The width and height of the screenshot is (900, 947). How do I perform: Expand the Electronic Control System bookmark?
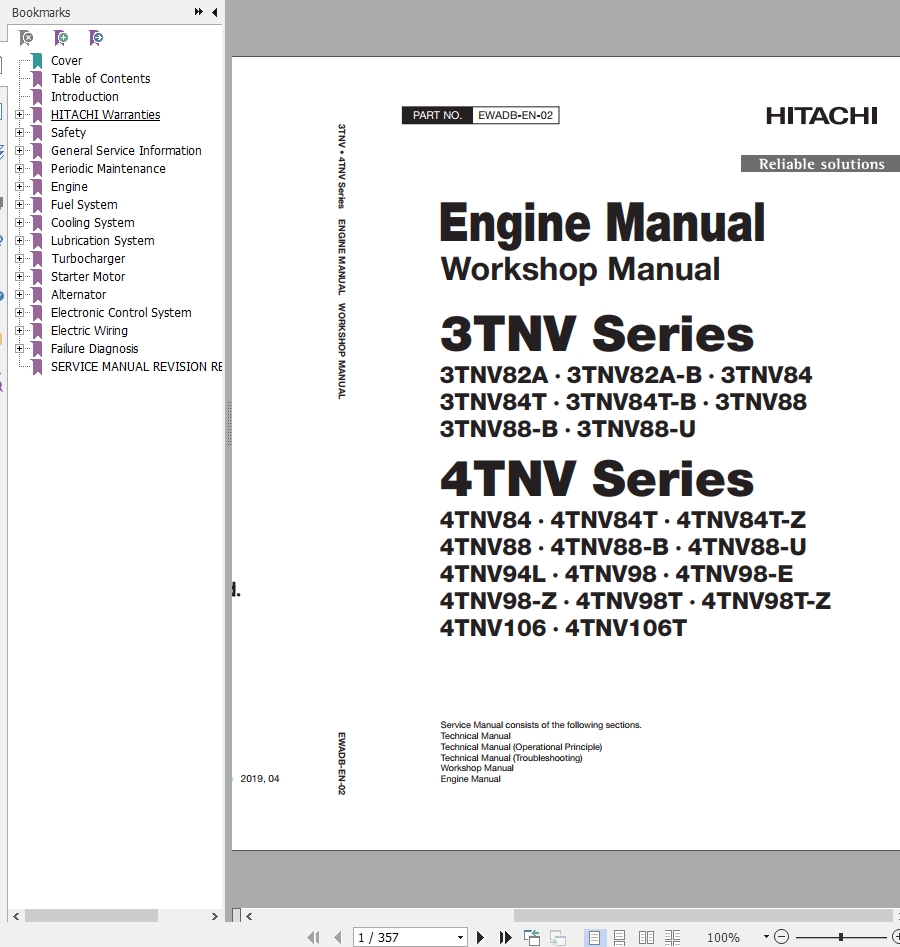pyautogui.click(x=19, y=313)
